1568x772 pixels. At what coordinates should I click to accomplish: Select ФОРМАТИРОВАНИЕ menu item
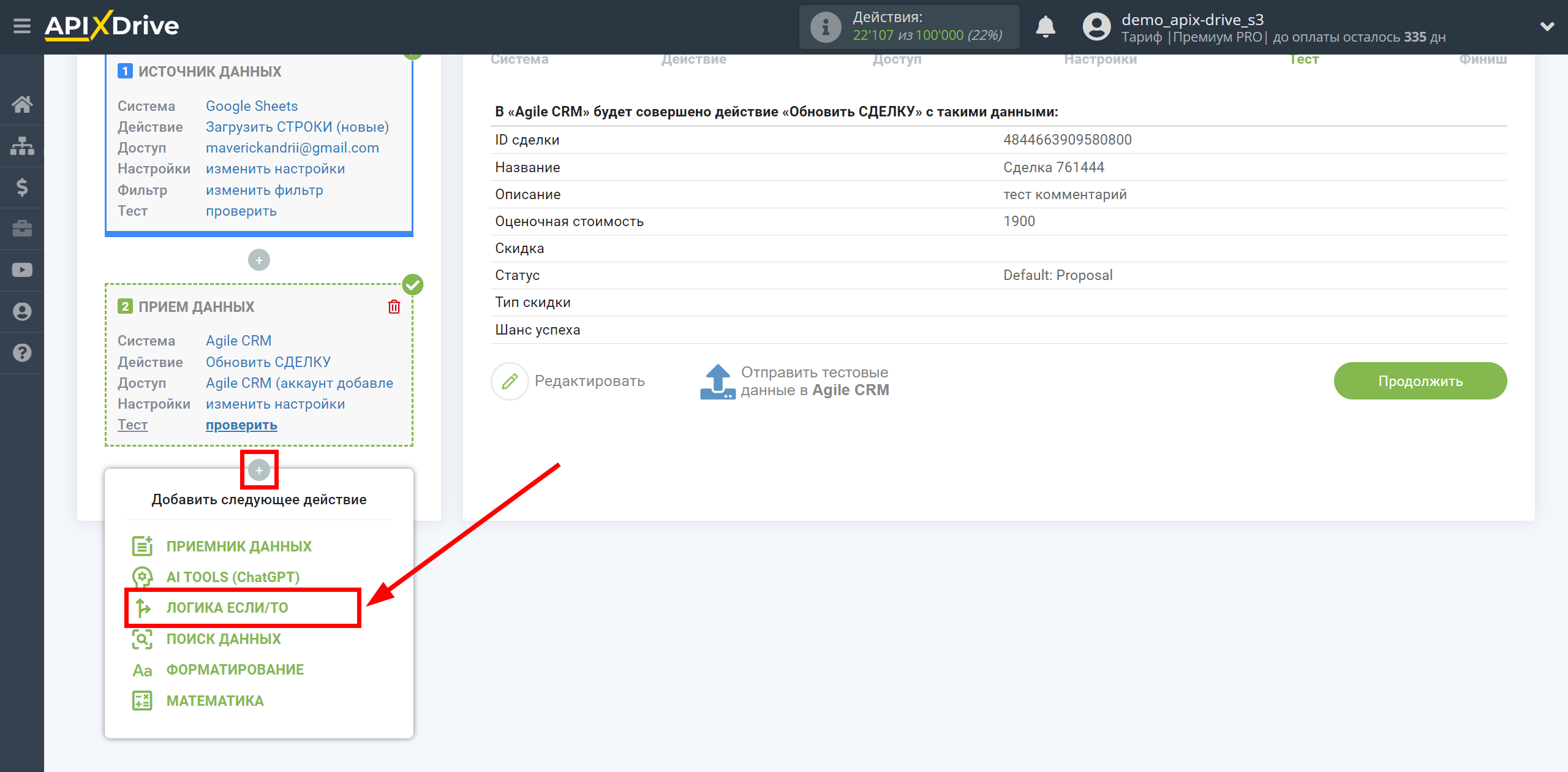[x=235, y=670]
